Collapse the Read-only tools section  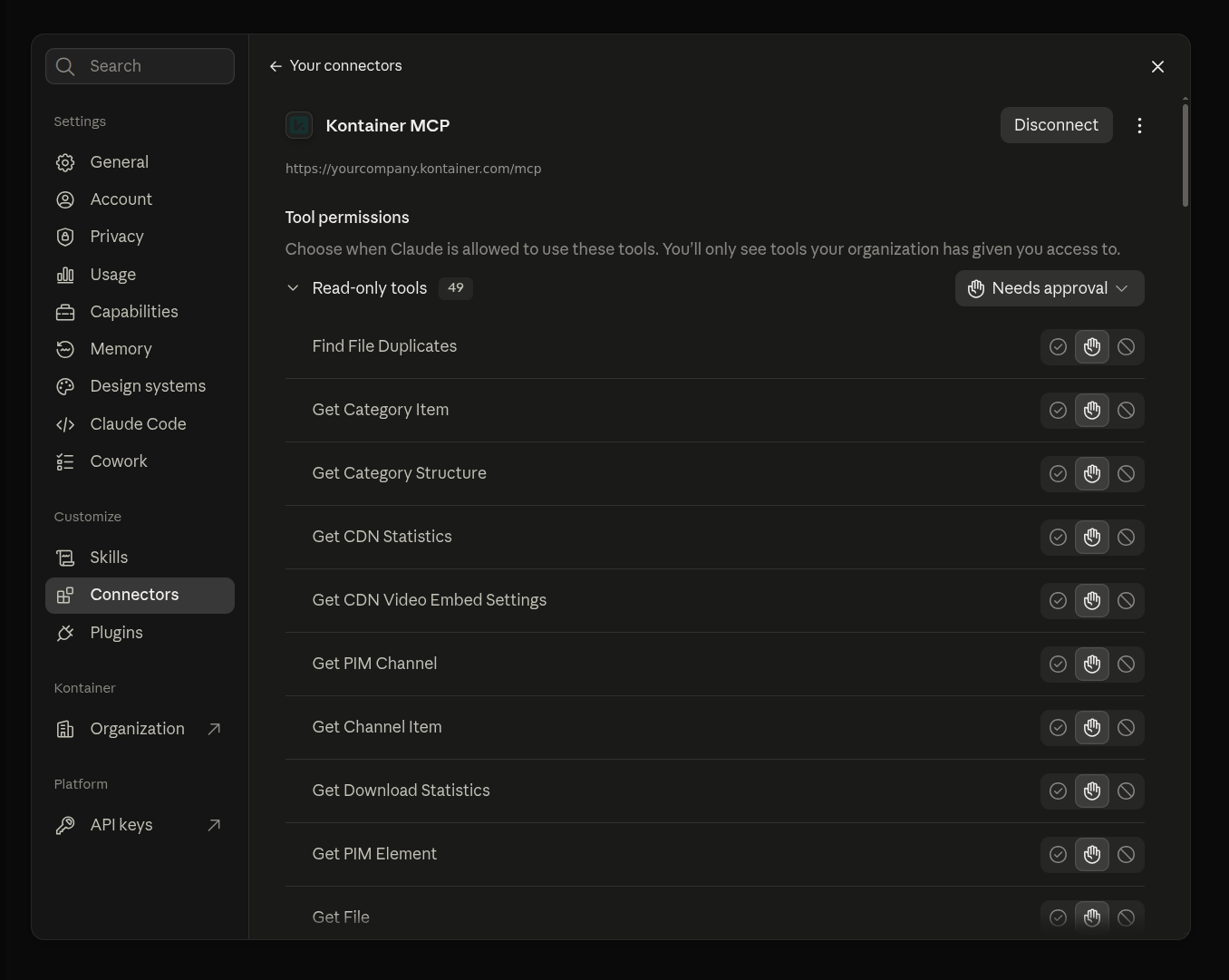[293, 288]
